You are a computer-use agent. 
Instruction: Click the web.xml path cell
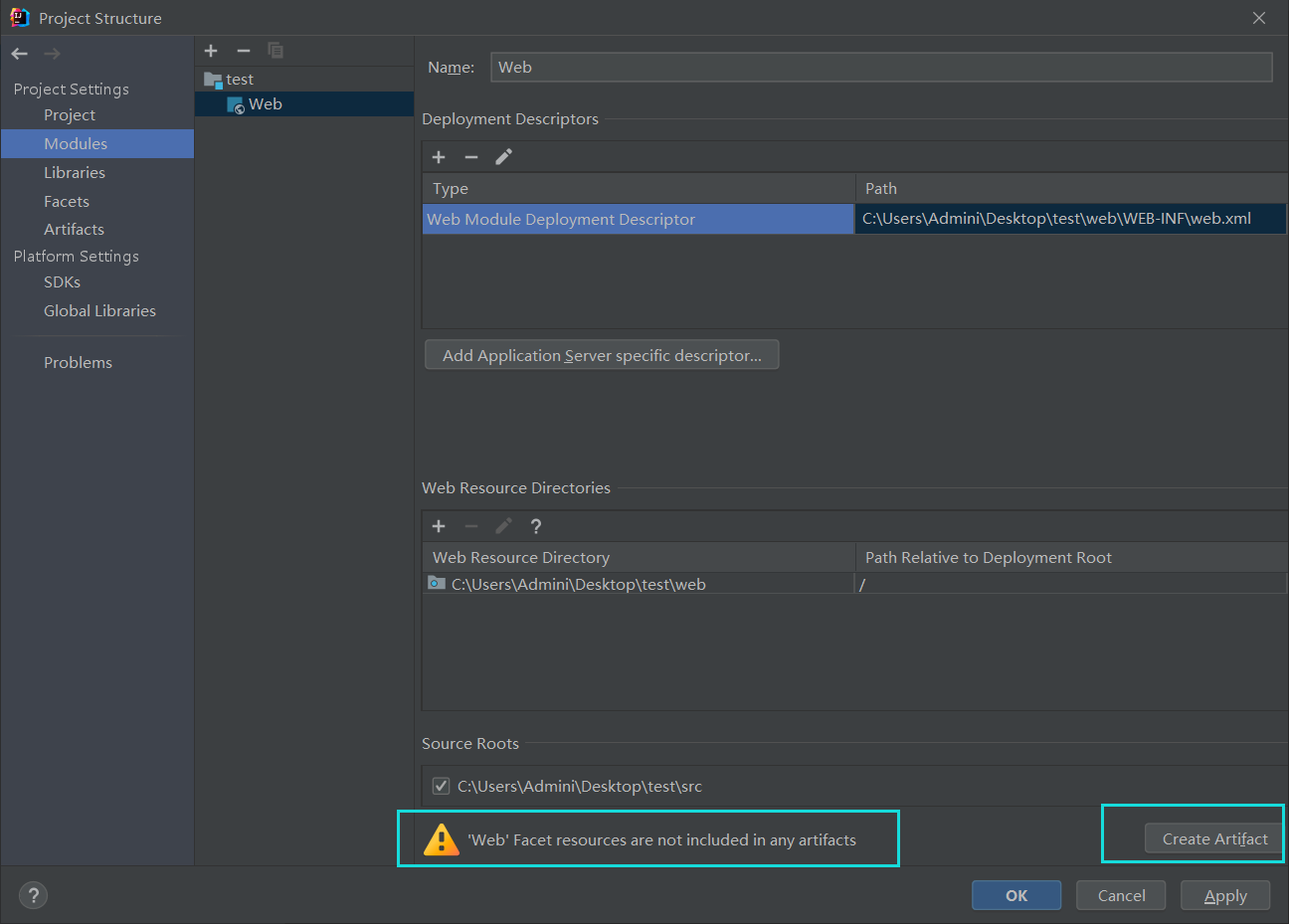pos(1070,219)
